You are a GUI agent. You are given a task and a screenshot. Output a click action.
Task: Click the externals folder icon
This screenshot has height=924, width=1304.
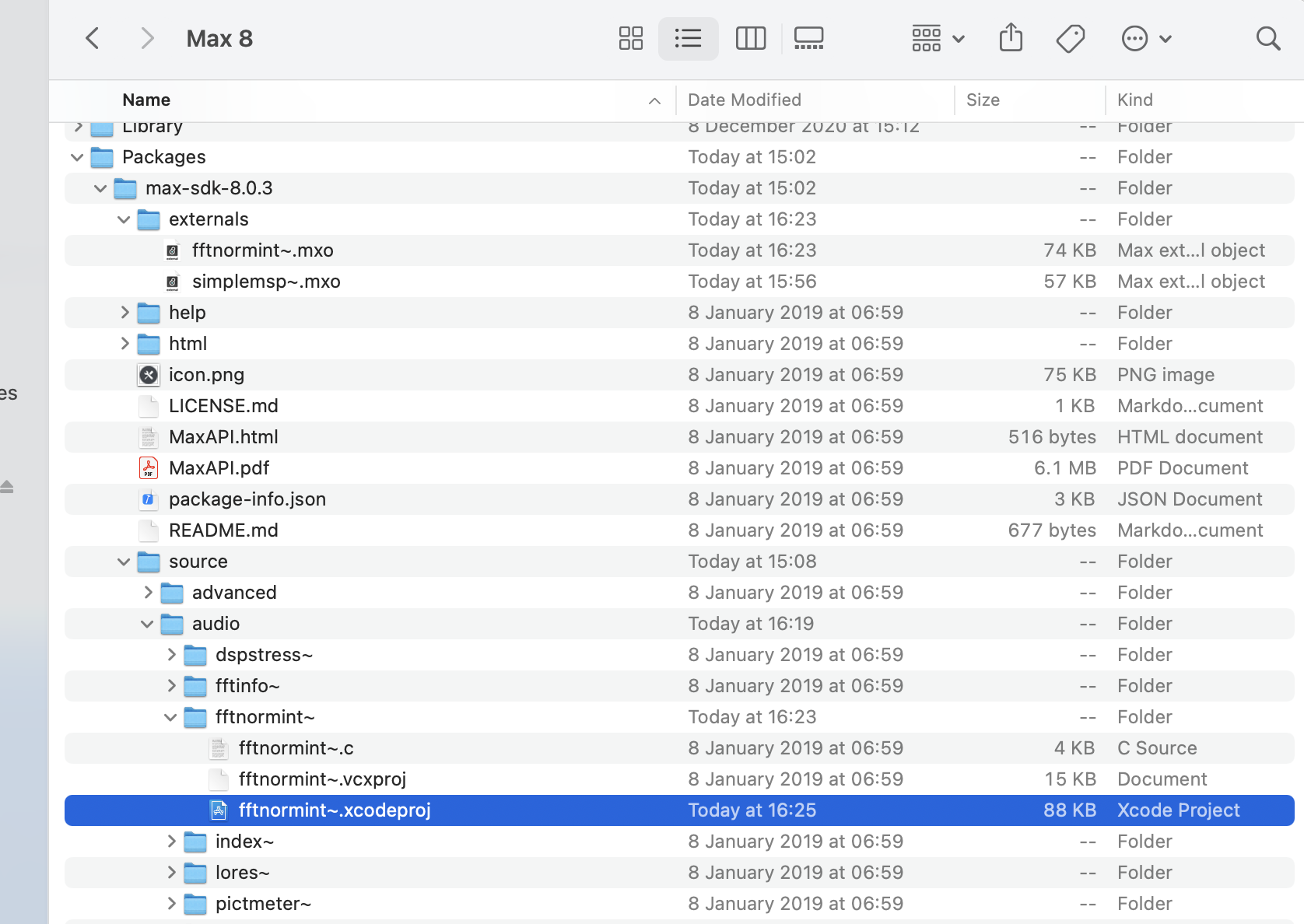[149, 219]
